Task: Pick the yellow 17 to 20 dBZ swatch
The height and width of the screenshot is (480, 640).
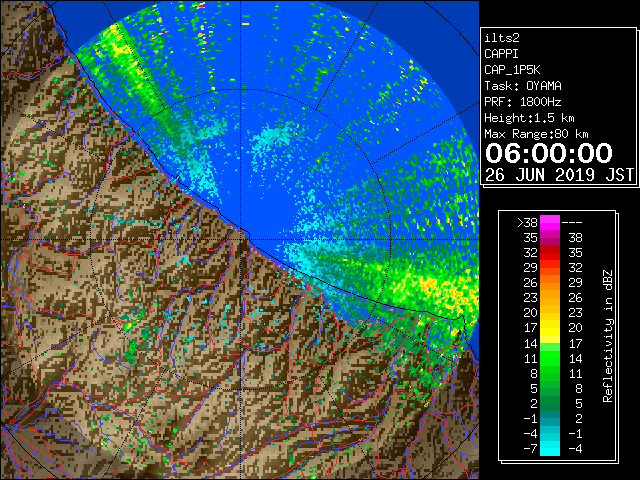Action: pyautogui.click(x=550, y=328)
